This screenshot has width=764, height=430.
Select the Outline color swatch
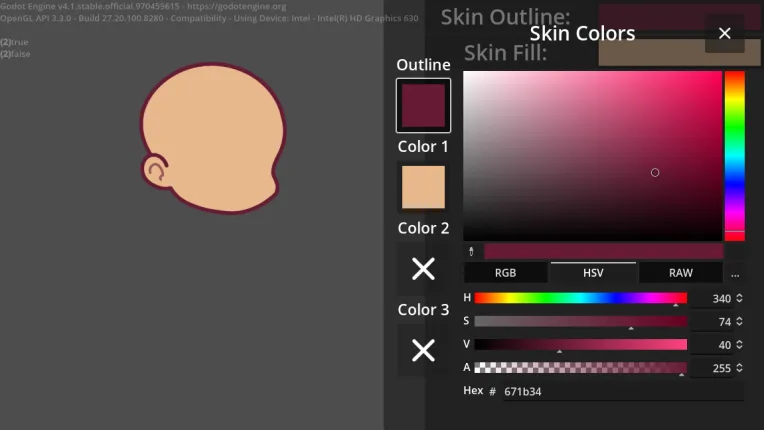click(x=423, y=106)
